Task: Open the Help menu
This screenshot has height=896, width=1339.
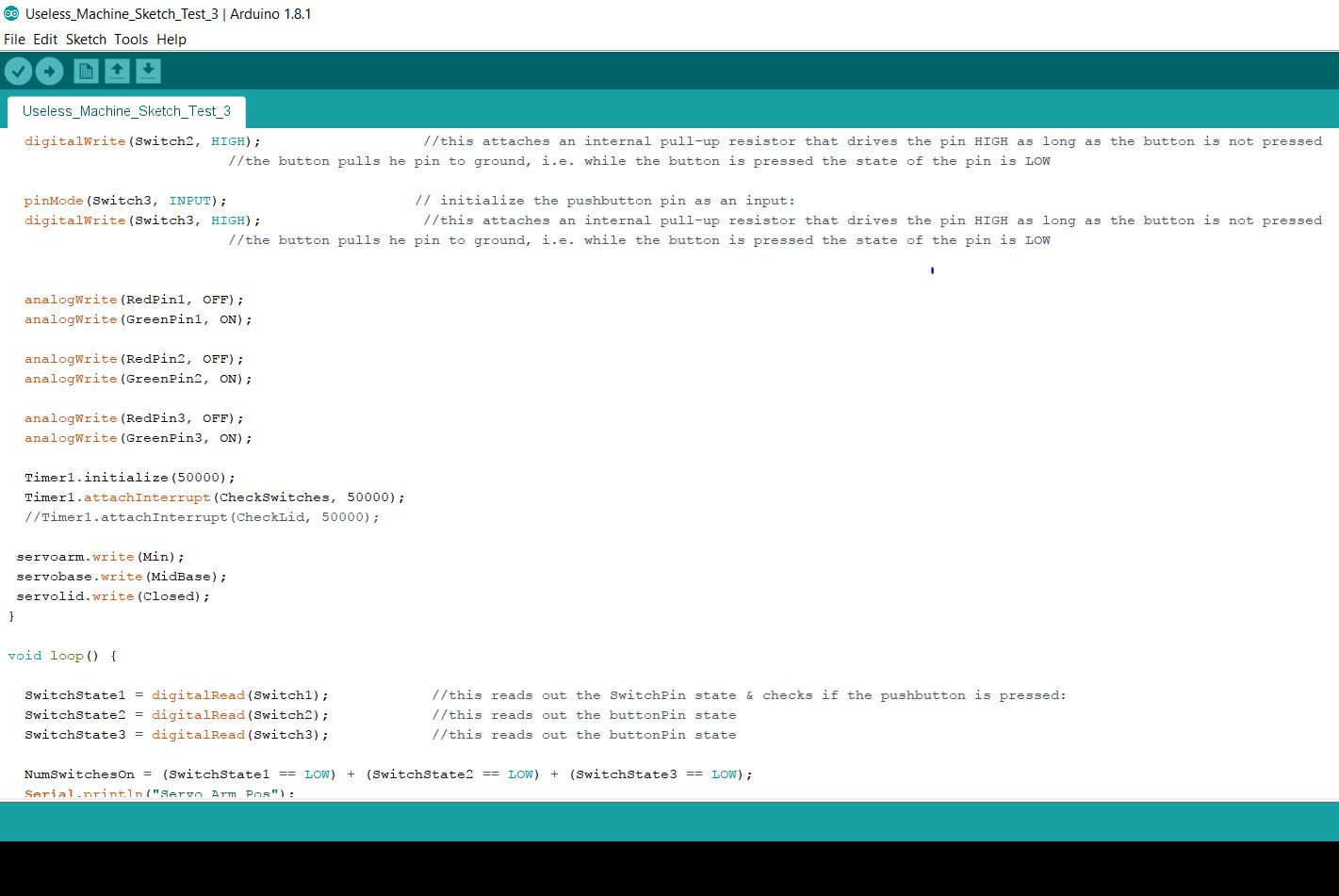Action: (171, 40)
